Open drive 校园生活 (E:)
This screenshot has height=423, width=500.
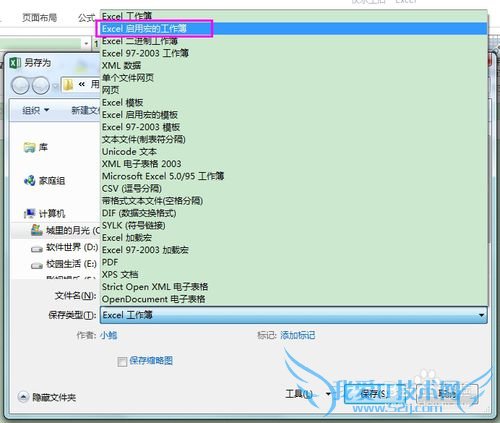[x=64, y=264]
